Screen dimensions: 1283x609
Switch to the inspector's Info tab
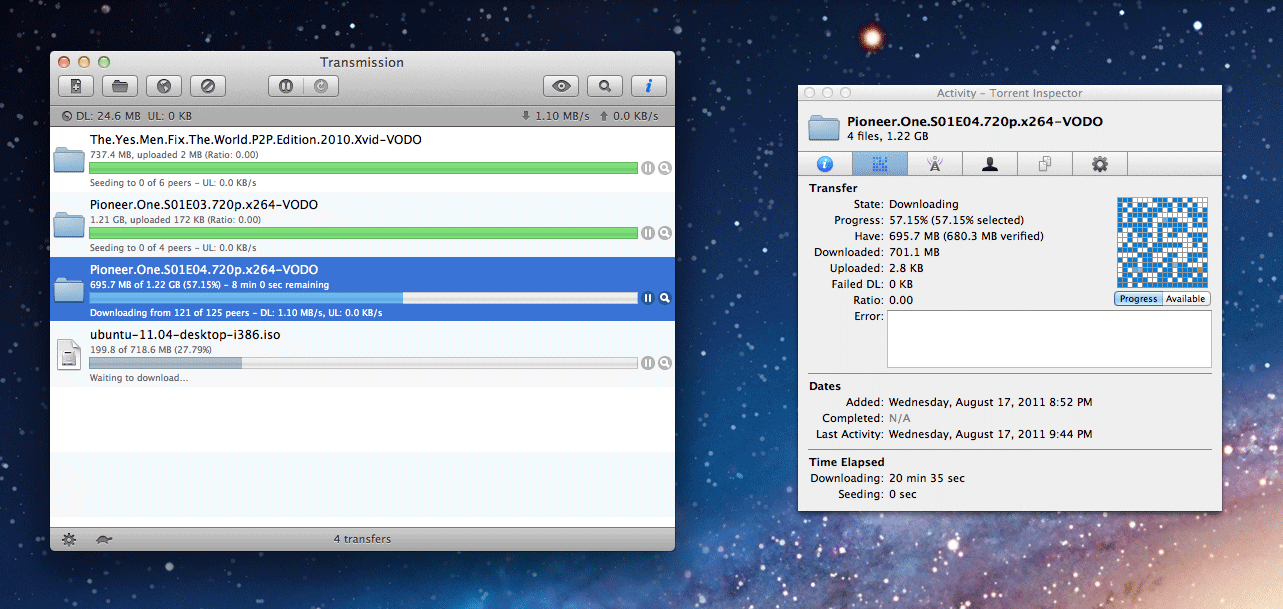pos(824,163)
